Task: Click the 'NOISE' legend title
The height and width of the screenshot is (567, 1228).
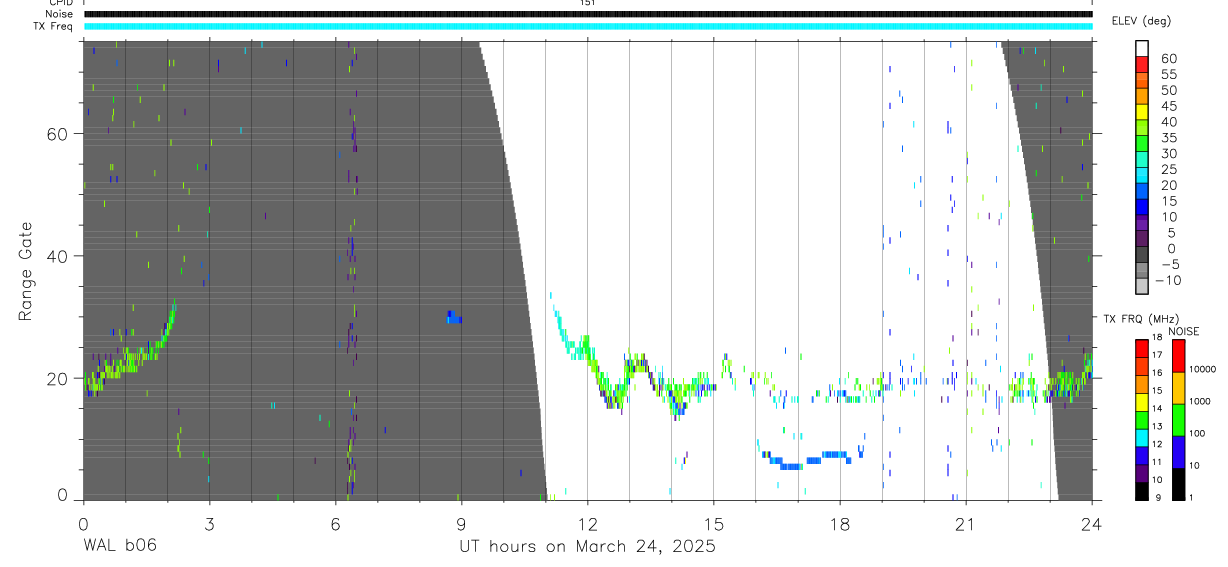Action: point(1182,331)
